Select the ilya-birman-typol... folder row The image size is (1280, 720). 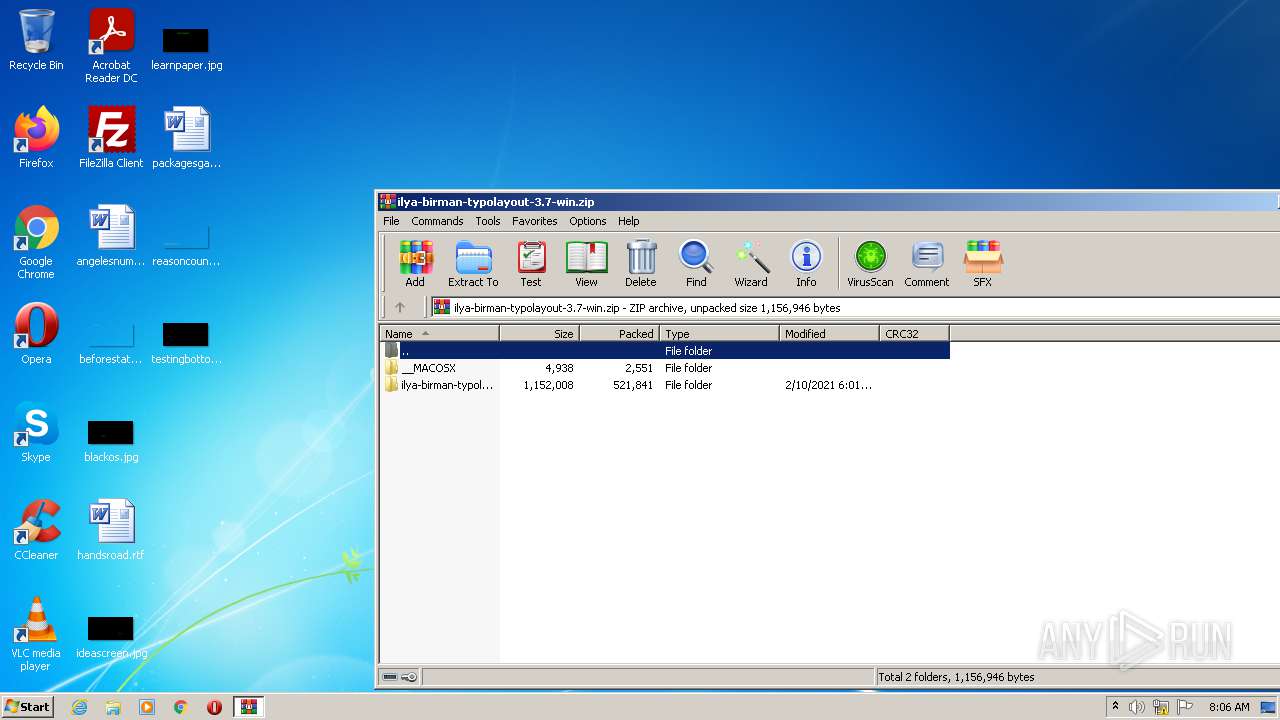pyautogui.click(x=665, y=385)
